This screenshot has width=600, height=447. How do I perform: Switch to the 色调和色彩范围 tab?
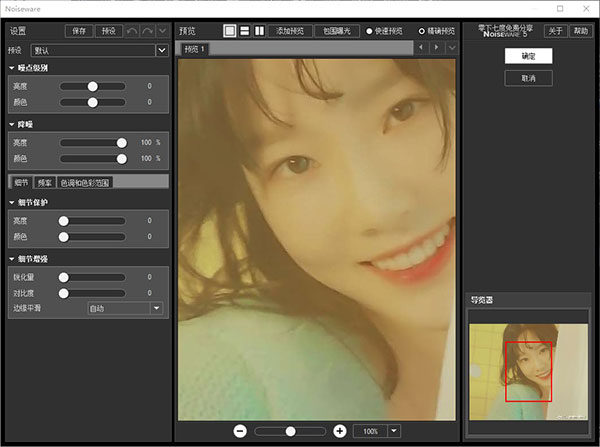coord(84,182)
